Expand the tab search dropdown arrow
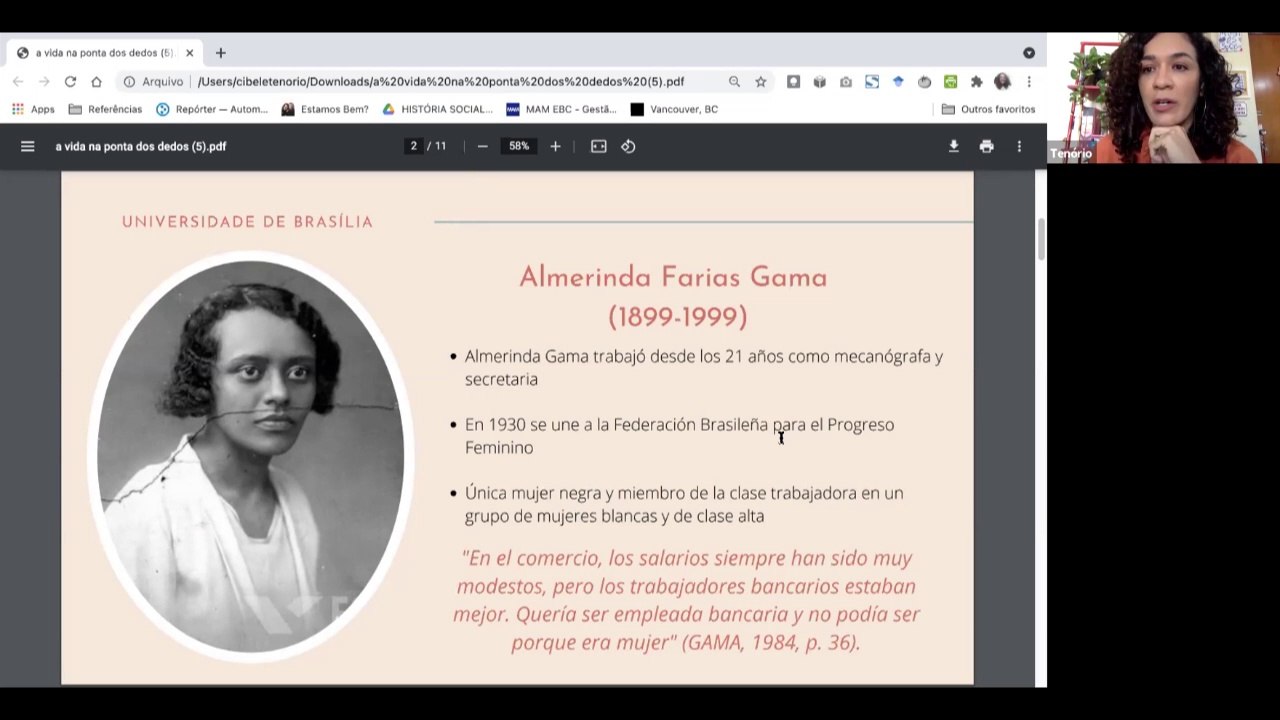The height and width of the screenshot is (720, 1280). [1028, 53]
